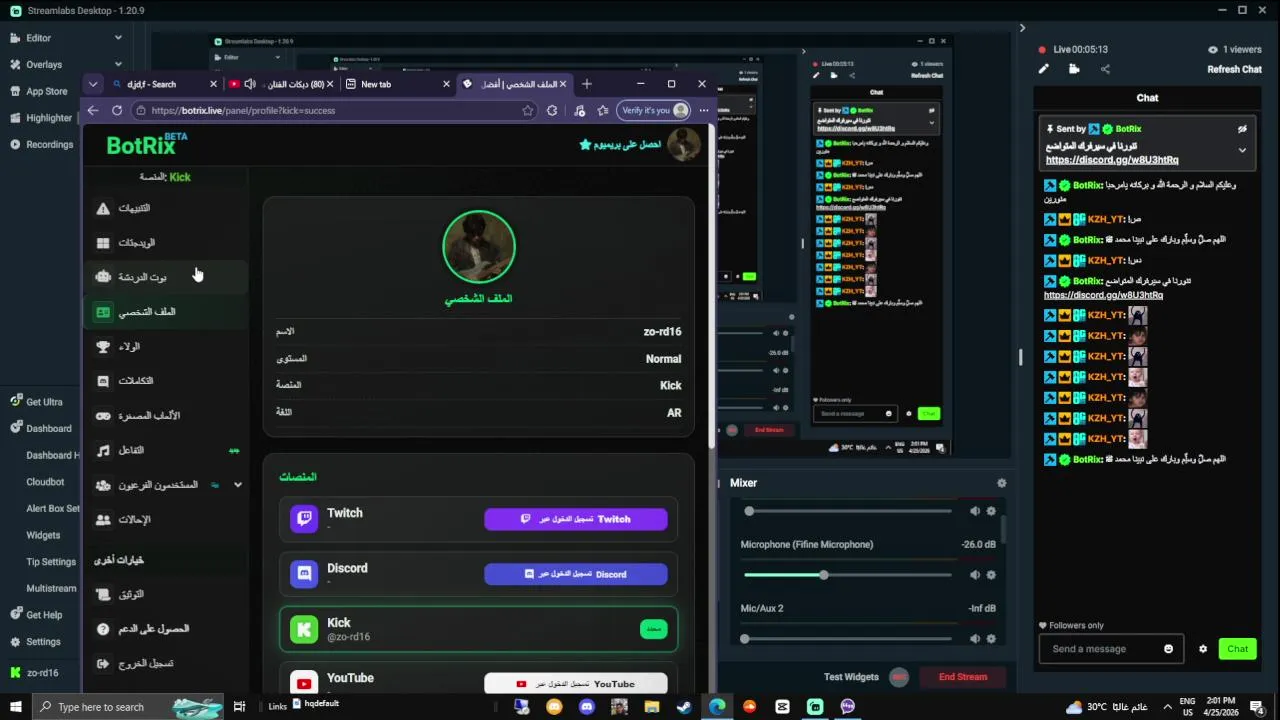Click the purple Twitch login button

point(576,519)
